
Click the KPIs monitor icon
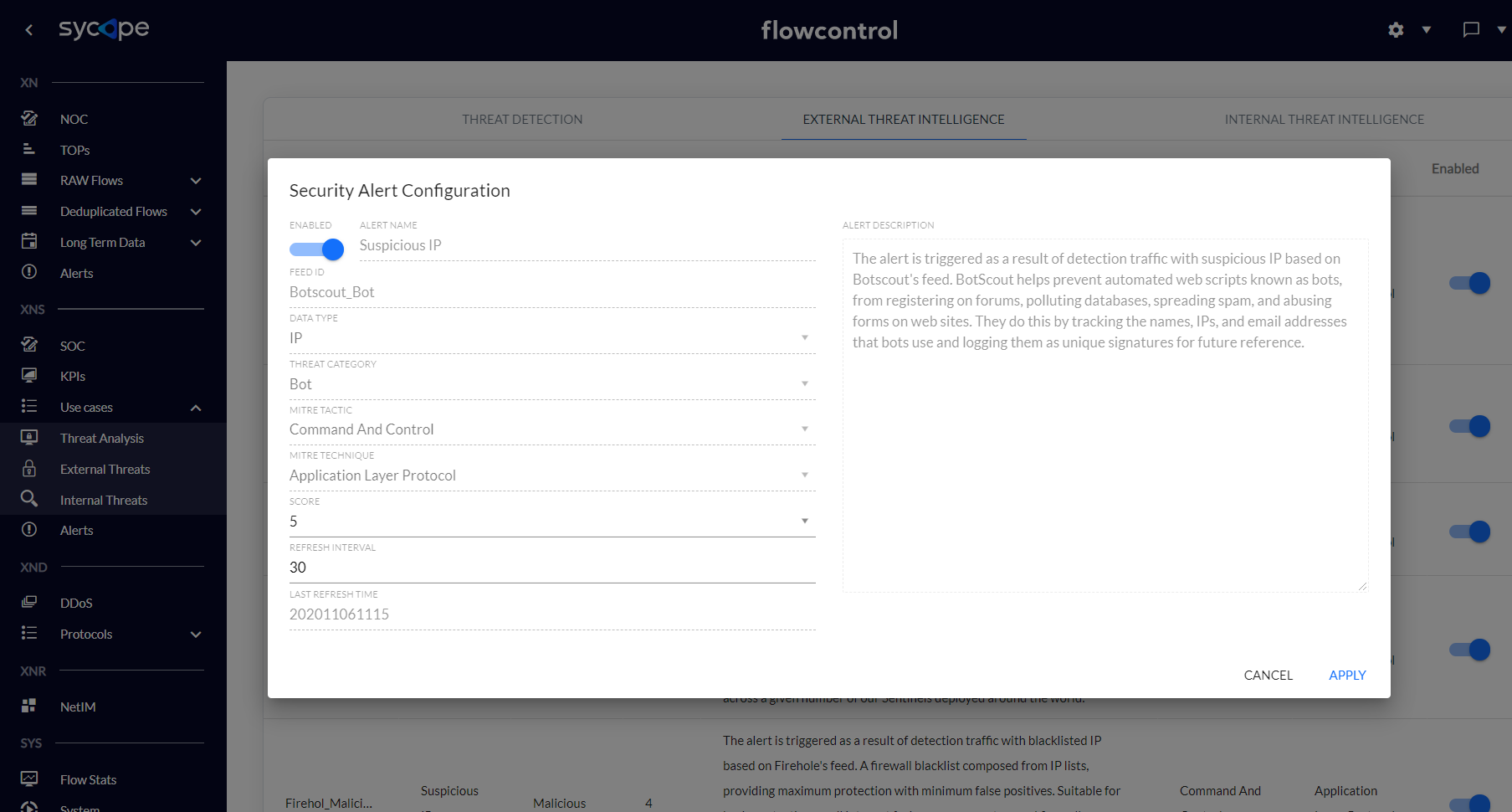(x=29, y=376)
